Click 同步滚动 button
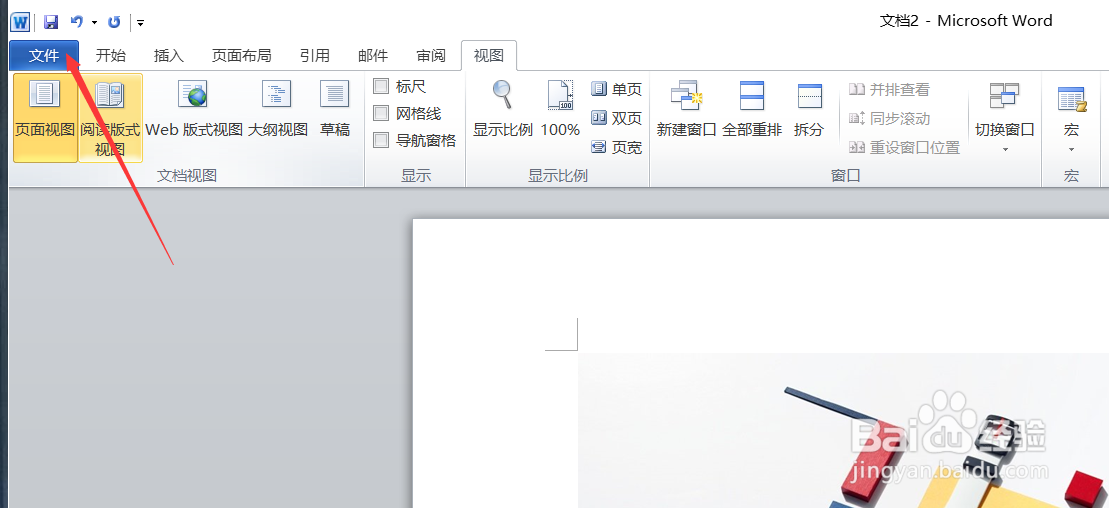1109x508 pixels. [889, 118]
